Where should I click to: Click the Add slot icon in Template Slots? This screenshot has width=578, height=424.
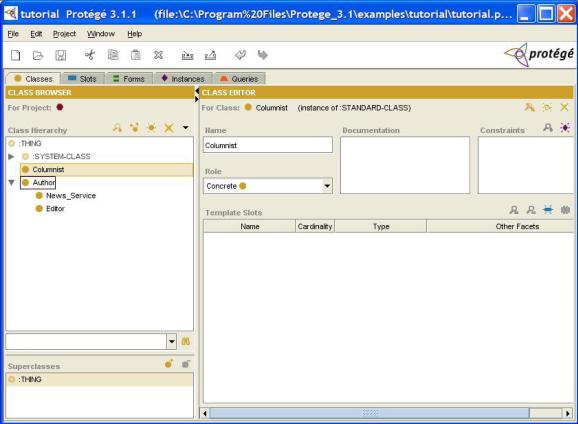(x=565, y=210)
